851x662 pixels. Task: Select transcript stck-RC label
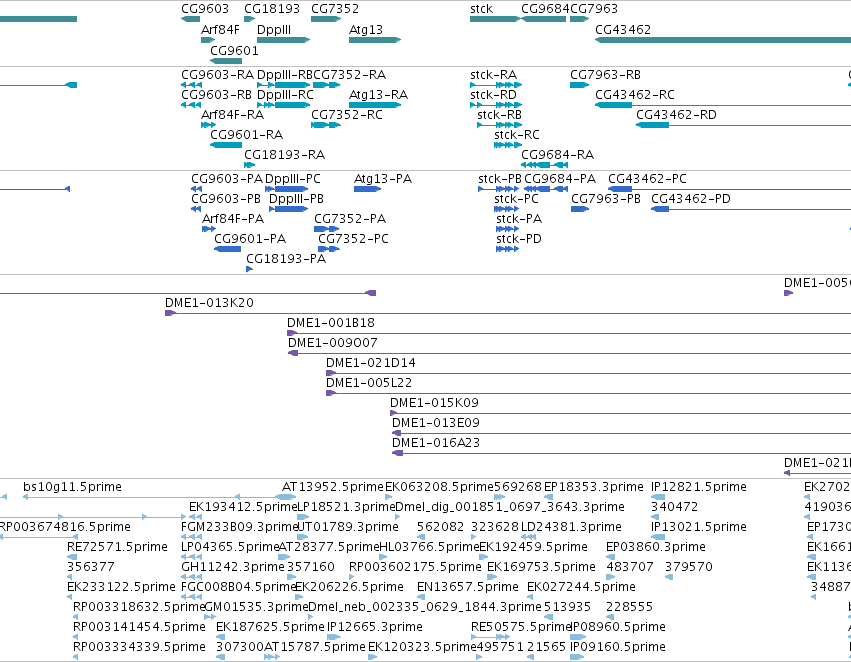(x=516, y=135)
